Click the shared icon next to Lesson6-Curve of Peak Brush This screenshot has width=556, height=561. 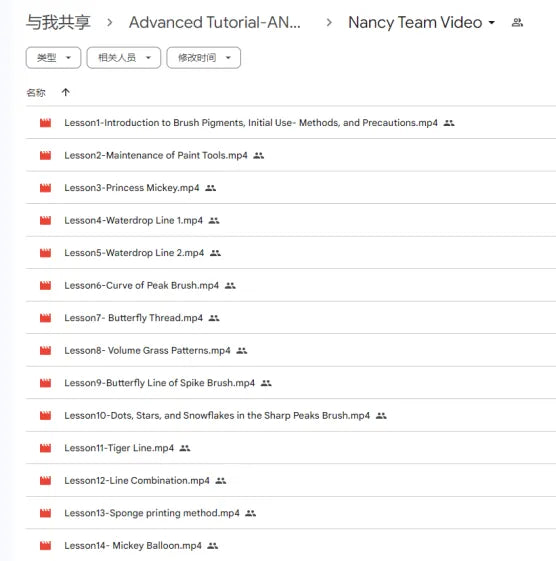coord(230,286)
